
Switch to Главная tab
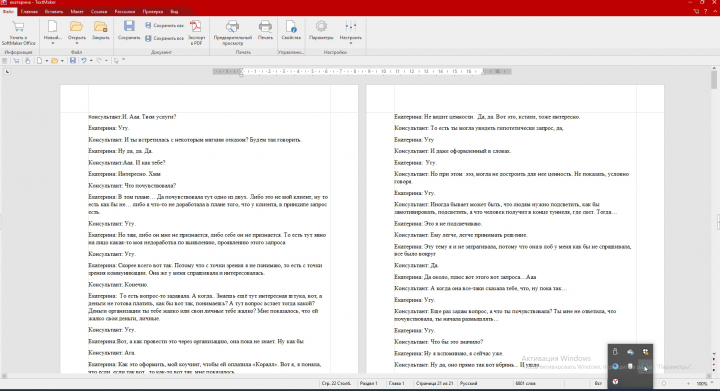[29, 11]
